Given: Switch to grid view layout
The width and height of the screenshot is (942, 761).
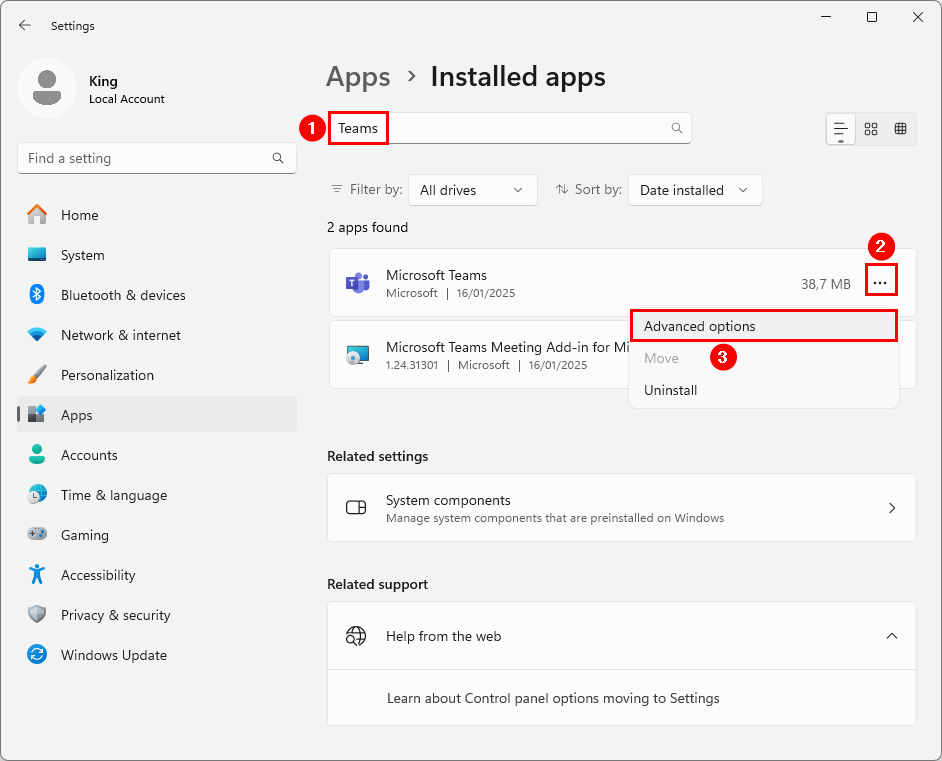Looking at the screenshot, I should point(871,129).
